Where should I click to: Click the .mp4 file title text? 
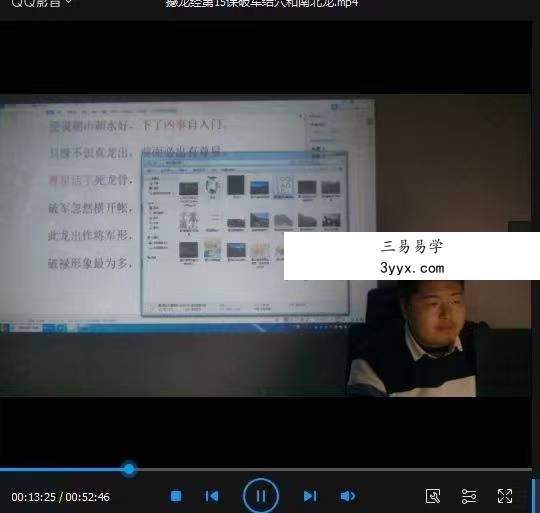pyautogui.click(x=262, y=3)
